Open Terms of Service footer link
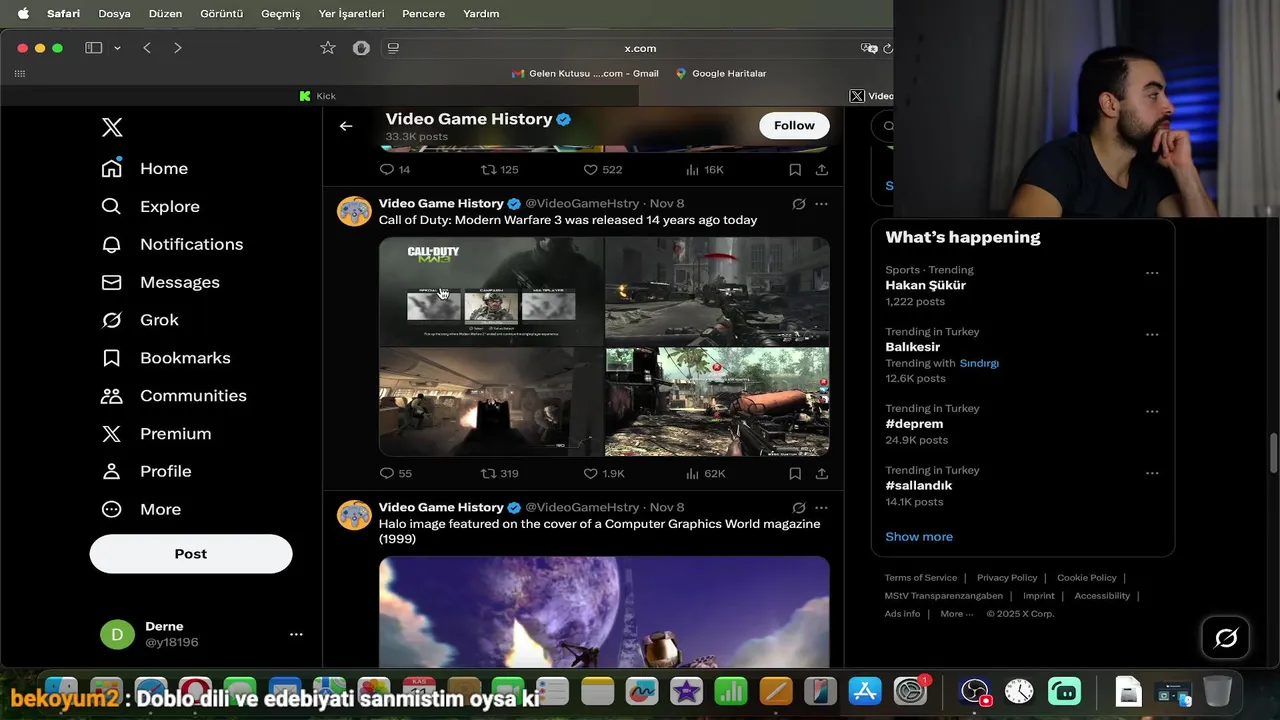 click(921, 578)
